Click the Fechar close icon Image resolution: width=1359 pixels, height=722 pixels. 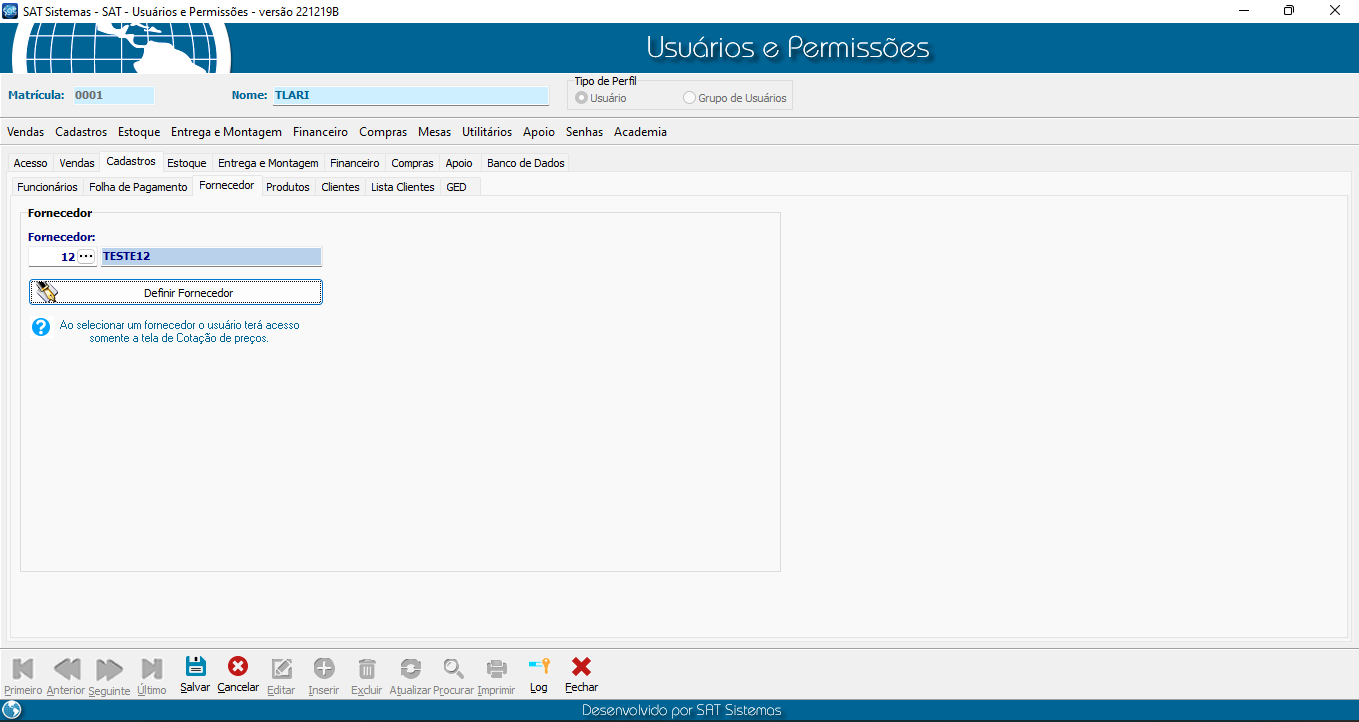click(x=581, y=668)
